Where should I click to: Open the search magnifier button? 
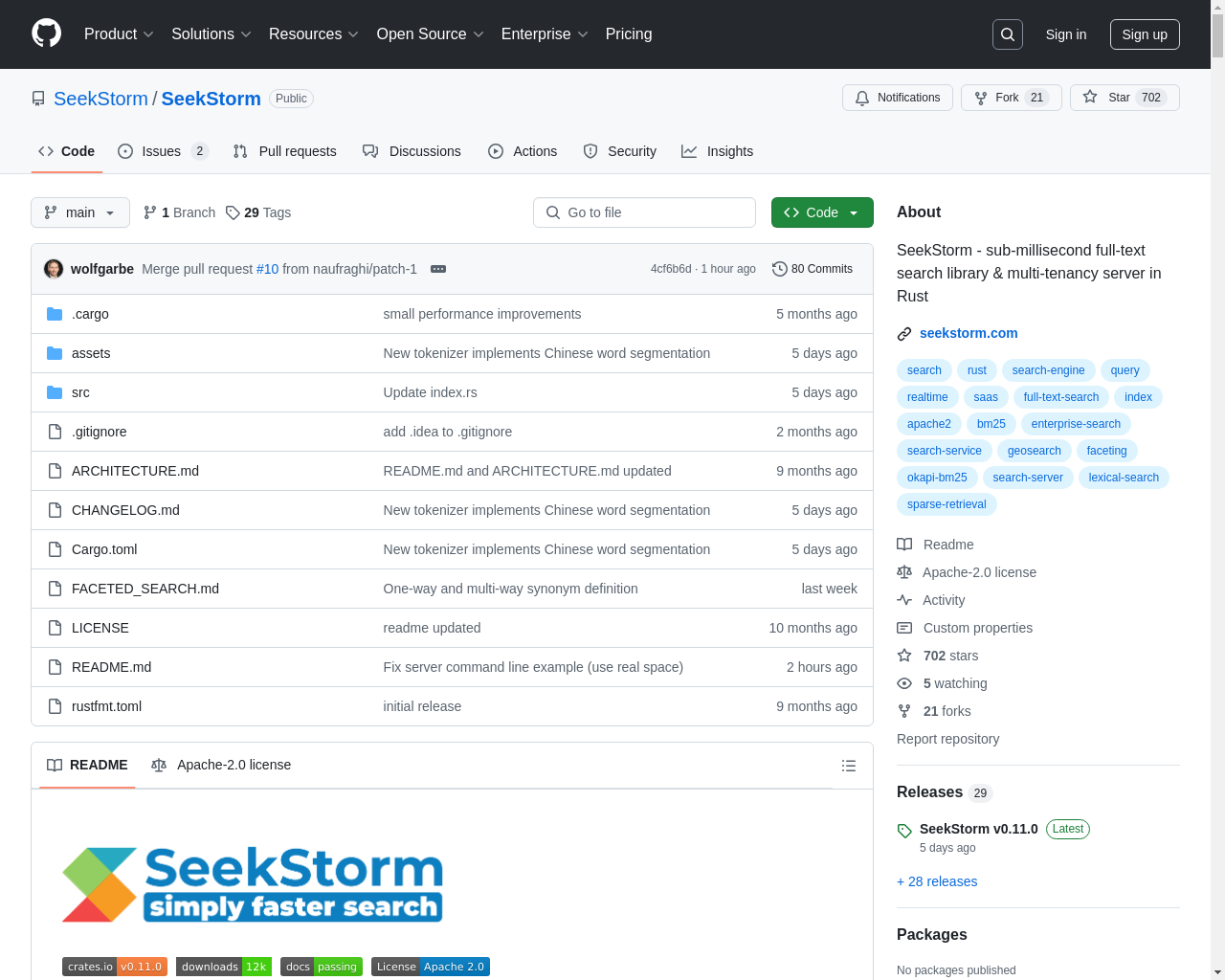point(1008,34)
